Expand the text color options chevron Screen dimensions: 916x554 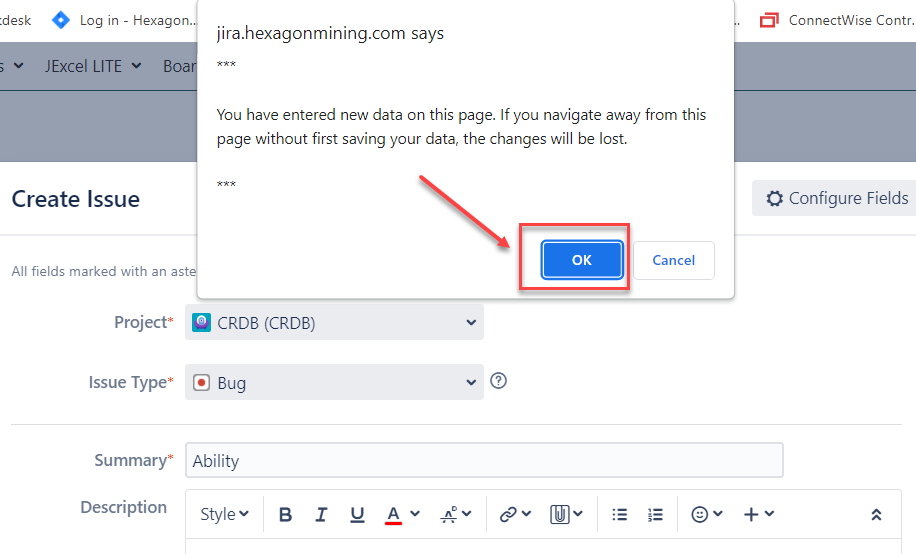coord(415,514)
